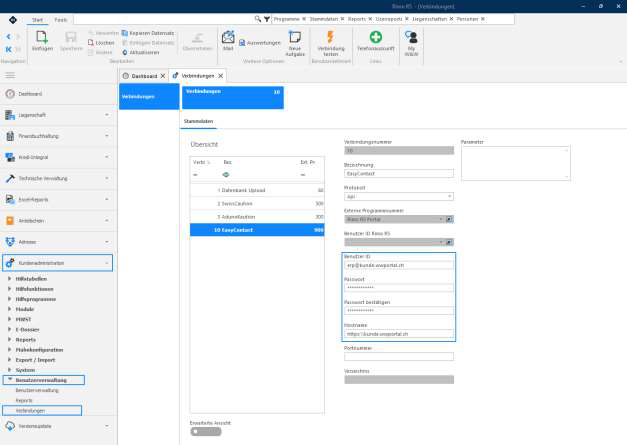Open Kundenadministration sidebar section

pos(58,263)
